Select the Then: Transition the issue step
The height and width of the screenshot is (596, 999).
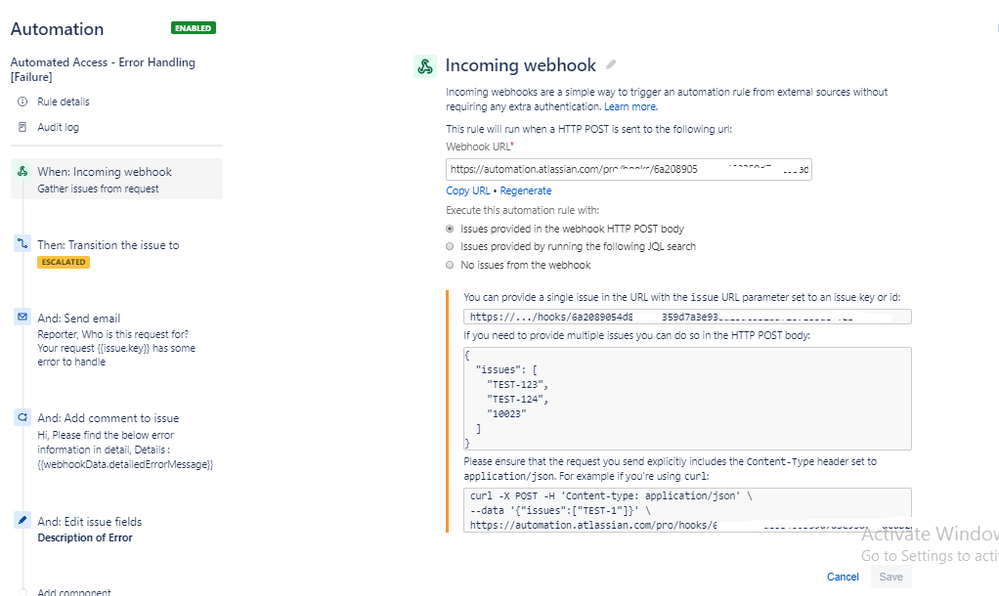click(x=108, y=245)
